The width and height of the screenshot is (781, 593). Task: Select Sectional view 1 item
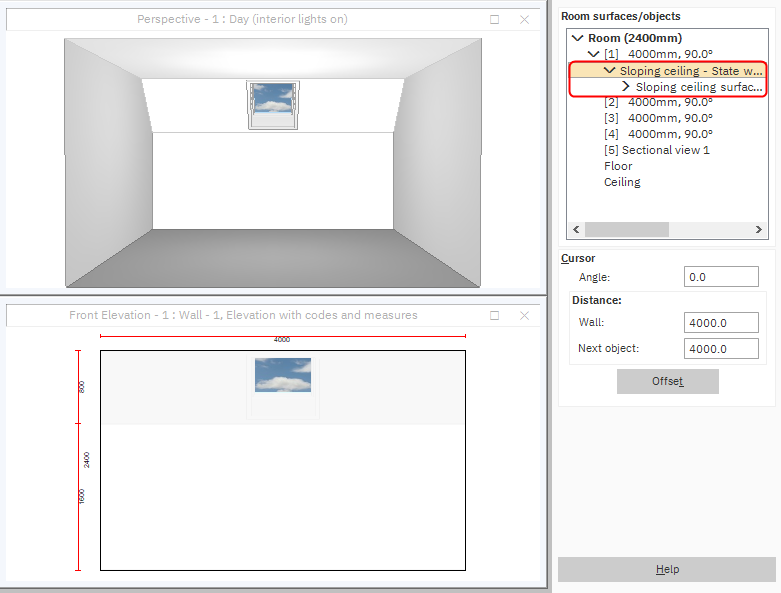coord(656,150)
